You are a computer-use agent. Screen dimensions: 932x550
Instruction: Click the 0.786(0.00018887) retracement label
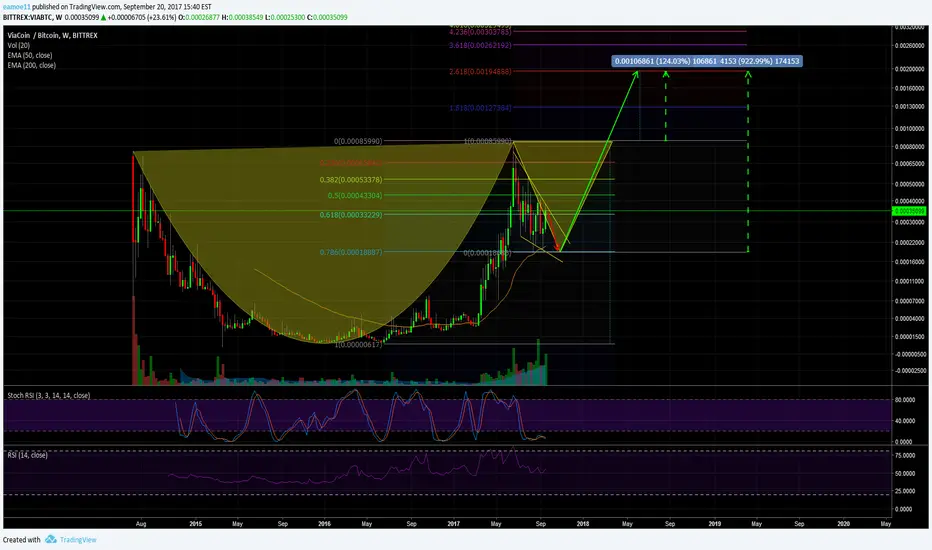pyautogui.click(x=351, y=252)
